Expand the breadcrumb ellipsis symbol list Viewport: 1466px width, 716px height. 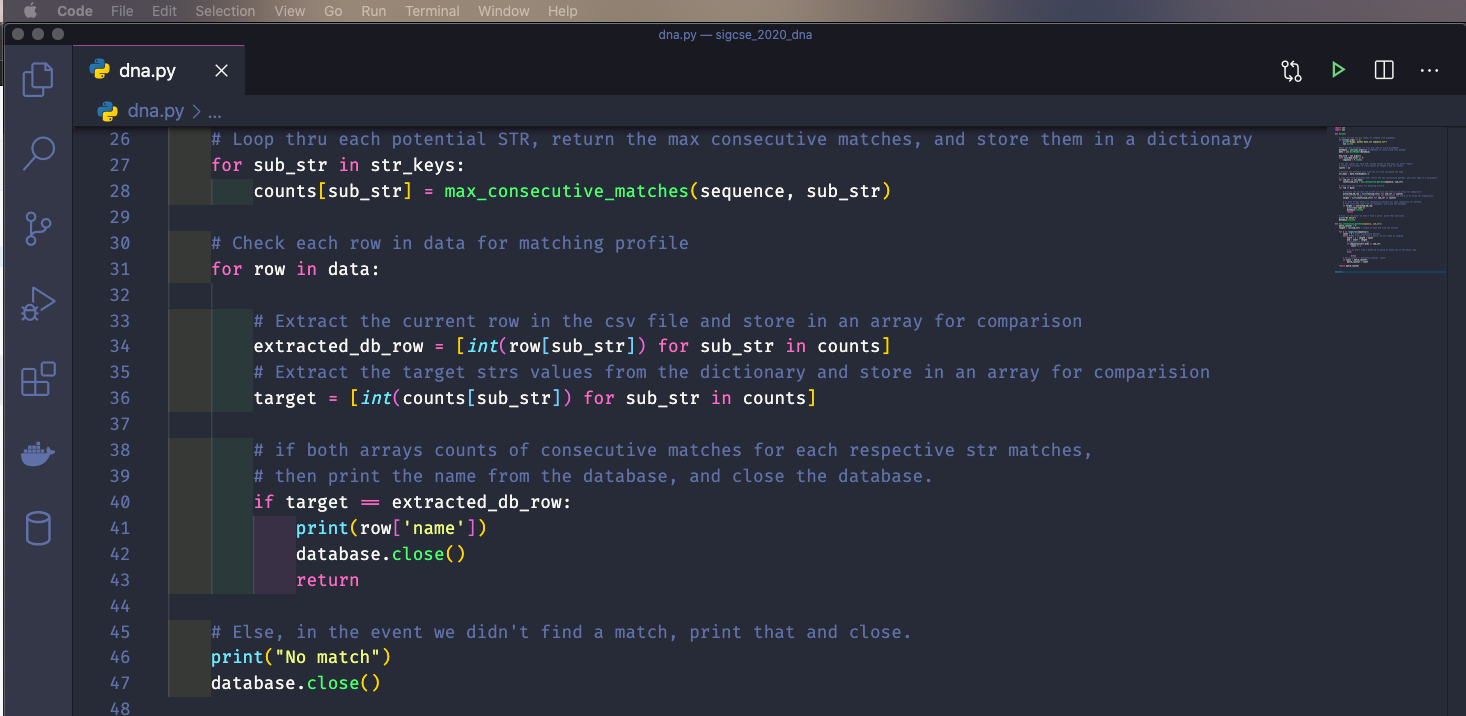tap(214, 111)
